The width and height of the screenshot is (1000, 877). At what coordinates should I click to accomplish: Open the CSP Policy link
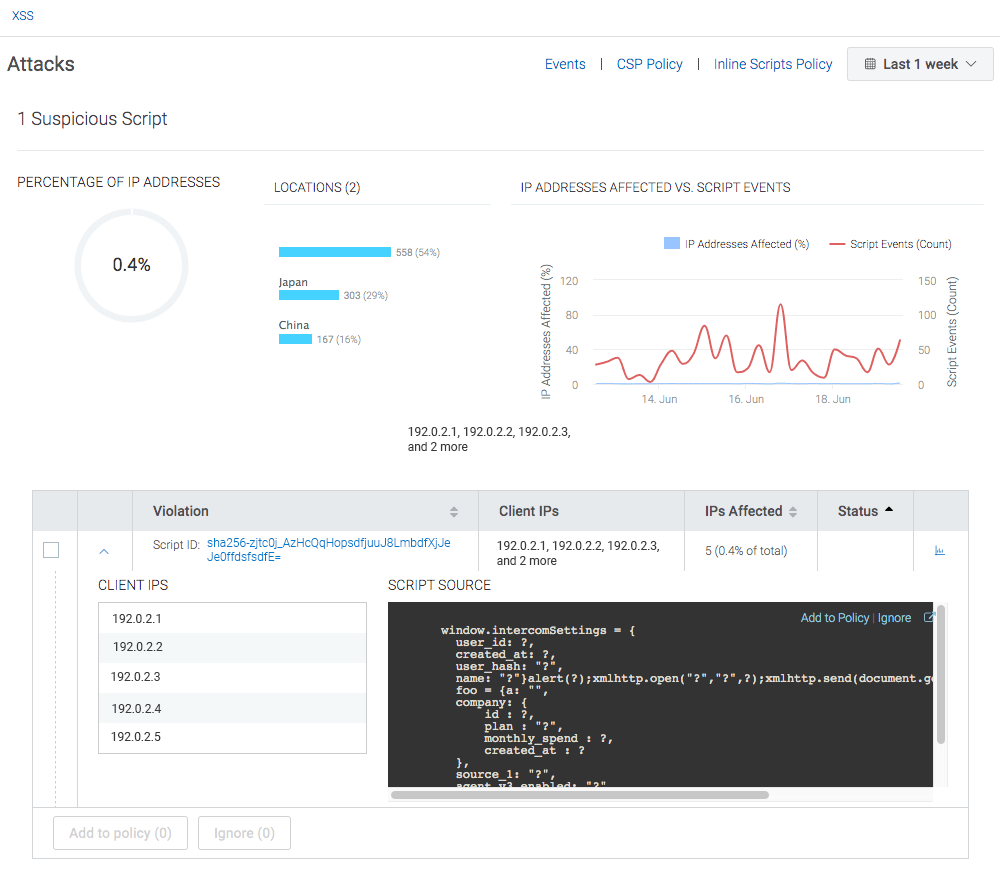pos(649,64)
